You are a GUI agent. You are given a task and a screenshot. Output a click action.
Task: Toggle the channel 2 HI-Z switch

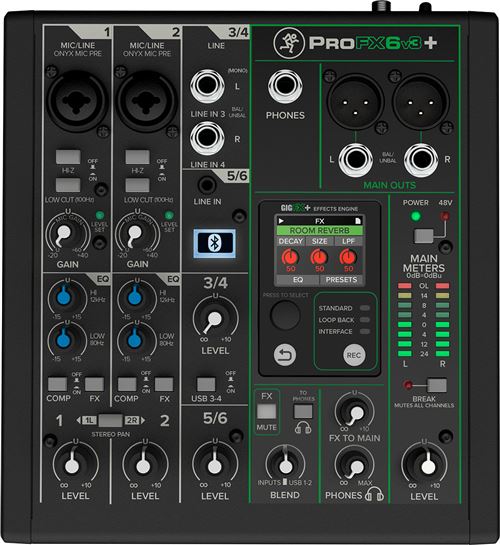tap(138, 157)
